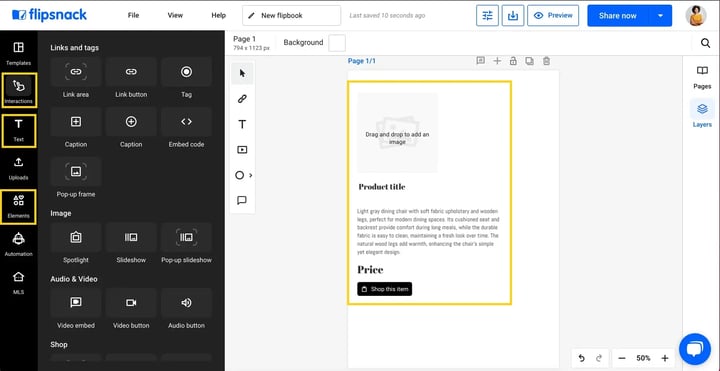Go to the Flipsnack logo home
This screenshot has height=371, width=720.
click(49, 15)
